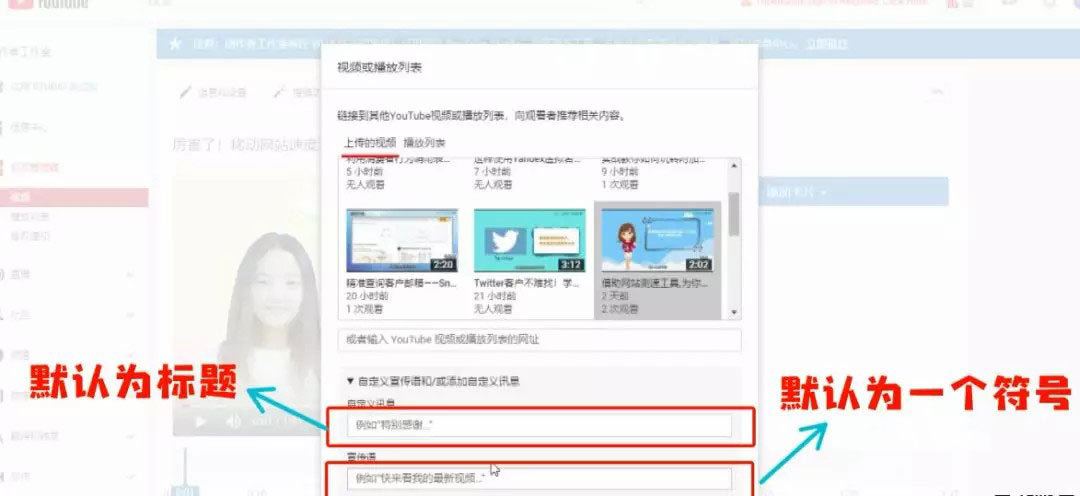1080x496 pixels.
Task: Click the title 精准查询客户邮箱——Sn...
Action: coord(402,283)
